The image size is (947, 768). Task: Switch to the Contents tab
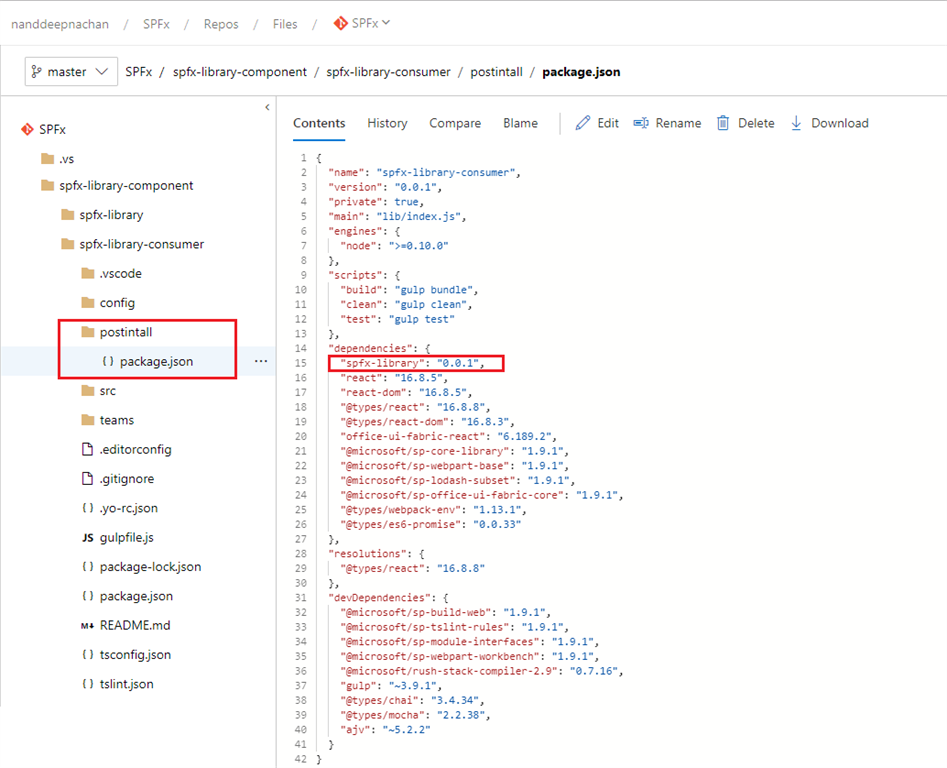click(x=319, y=123)
